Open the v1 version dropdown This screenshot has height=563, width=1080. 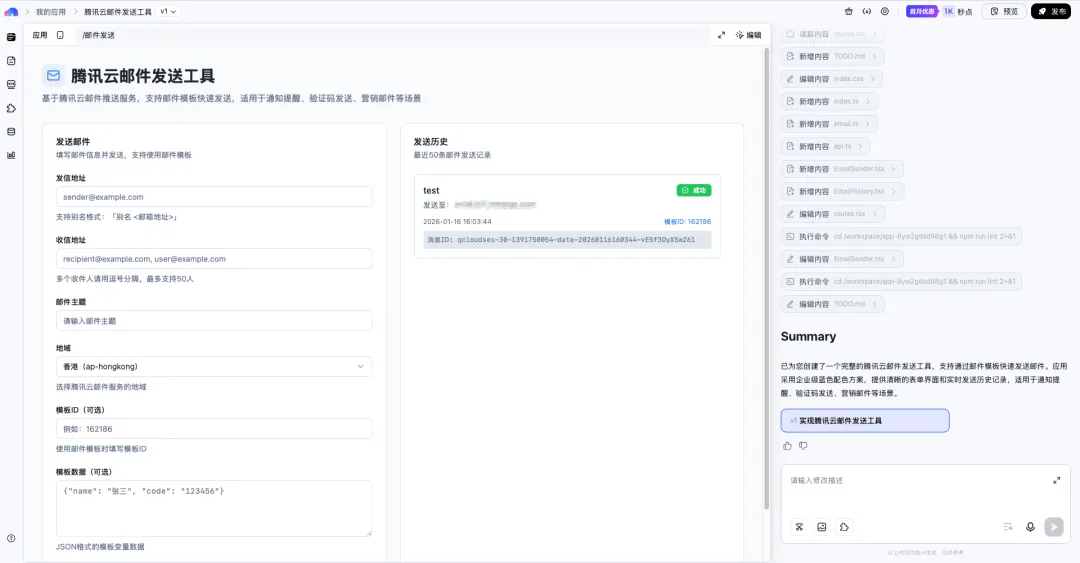pos(168,12)
